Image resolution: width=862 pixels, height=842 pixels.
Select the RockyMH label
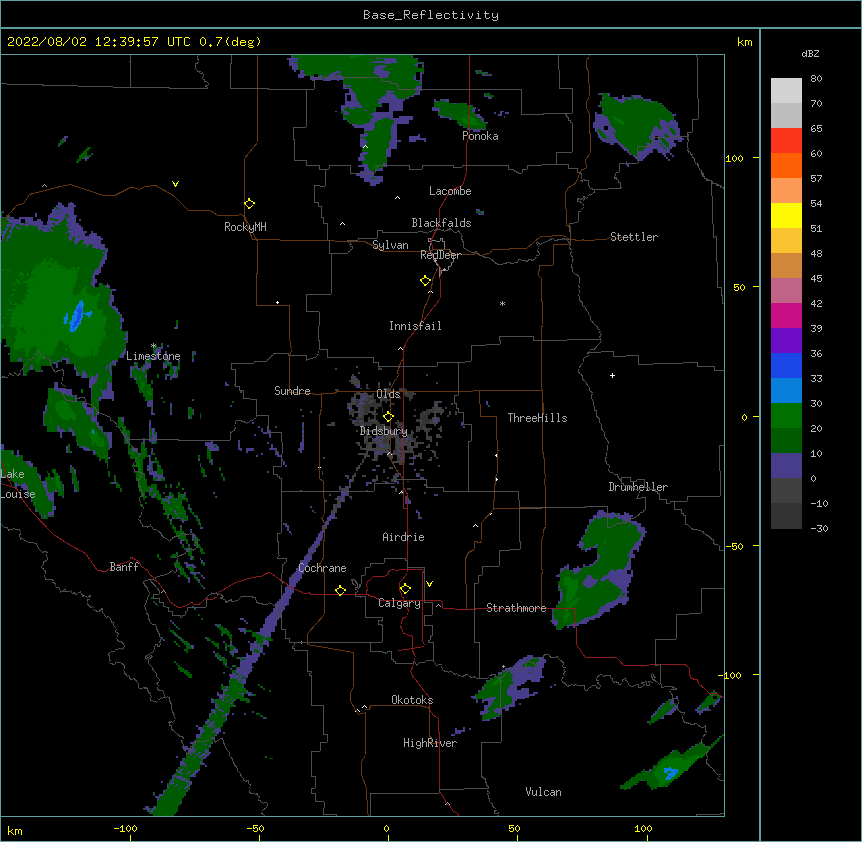coord(245,227)
